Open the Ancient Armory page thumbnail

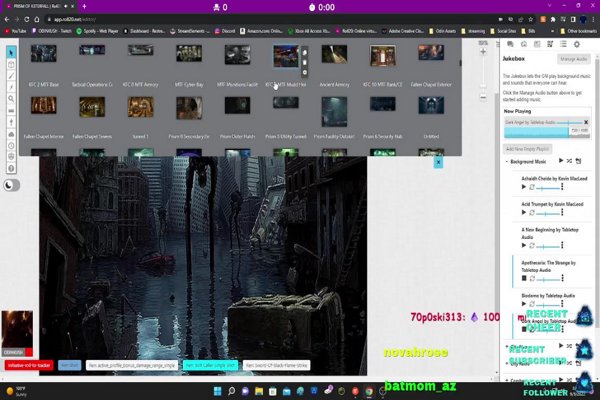334,54
